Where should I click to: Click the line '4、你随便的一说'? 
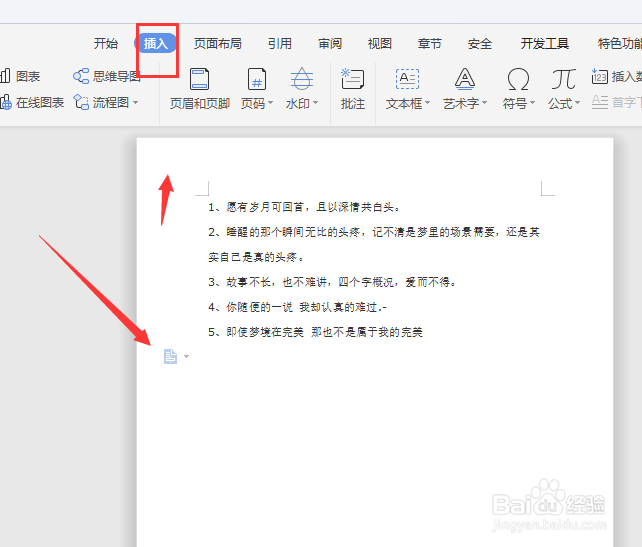(297, 307)
